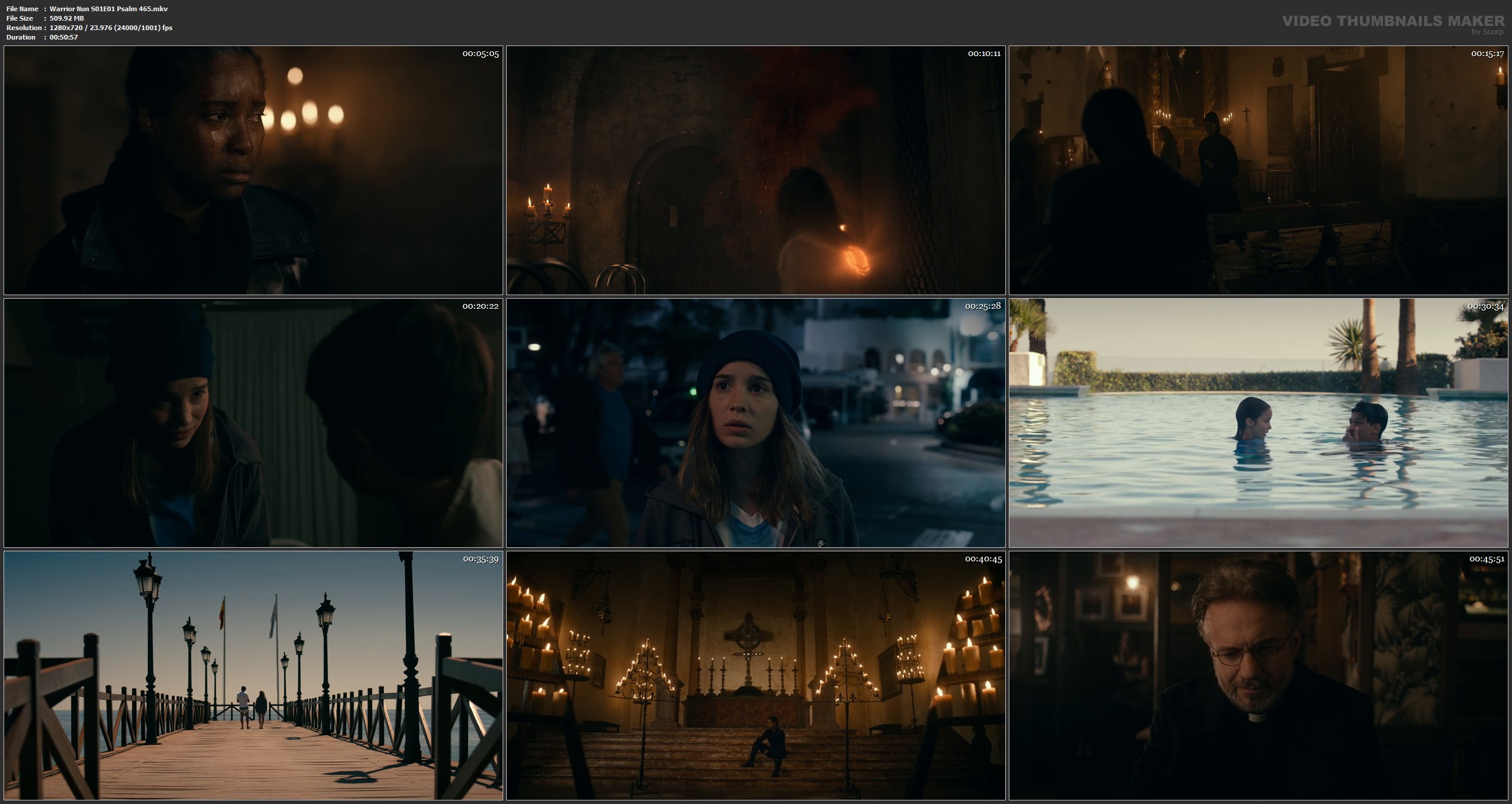Select the 00:10:11 glowing hand thumbnail
1512x804 pixels.
pos(755,170)
